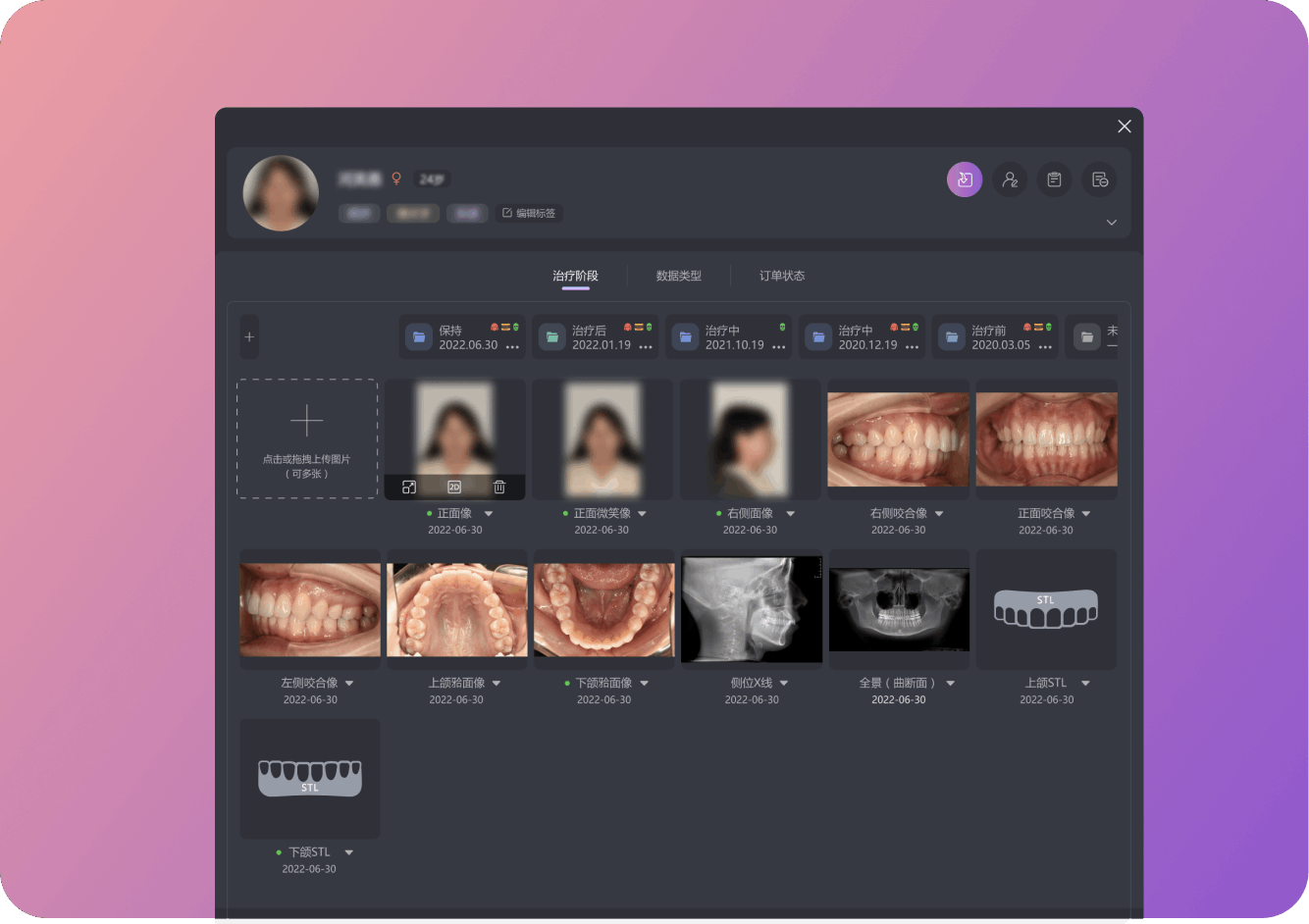The width and height of the screenshot is (1309, 924).
Task: Open the 全景 panoramic X-ray thumbnail
Action: (x=899, y=608)
